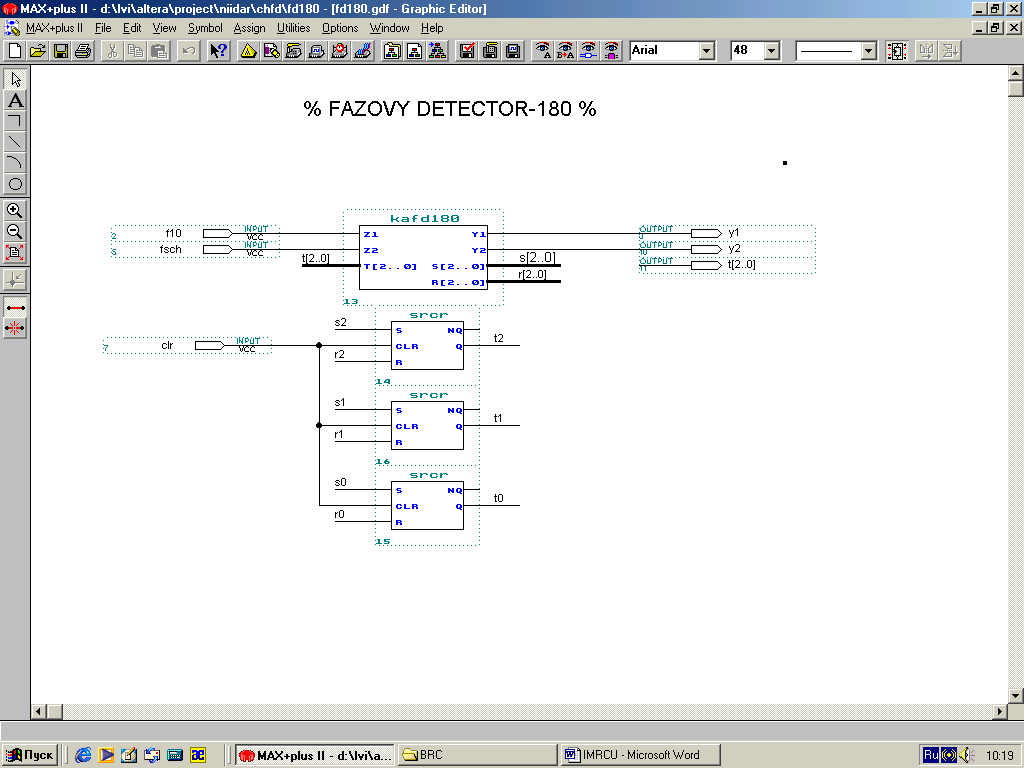
Task: Open the Utilities menu
Action: 293,28
